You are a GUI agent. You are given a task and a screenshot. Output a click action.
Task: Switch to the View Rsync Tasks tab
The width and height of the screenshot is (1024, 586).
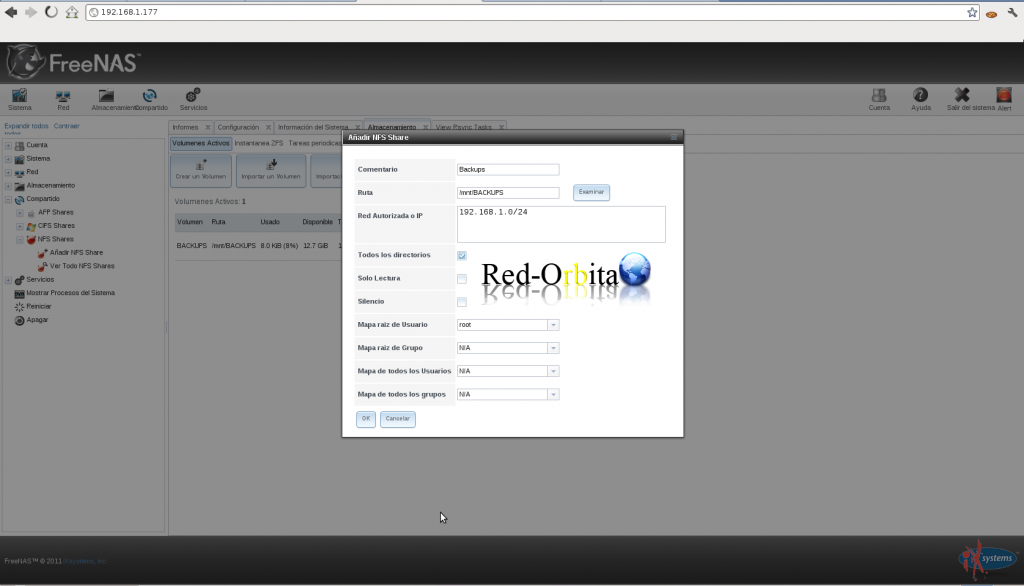click(x=464, y=127)
